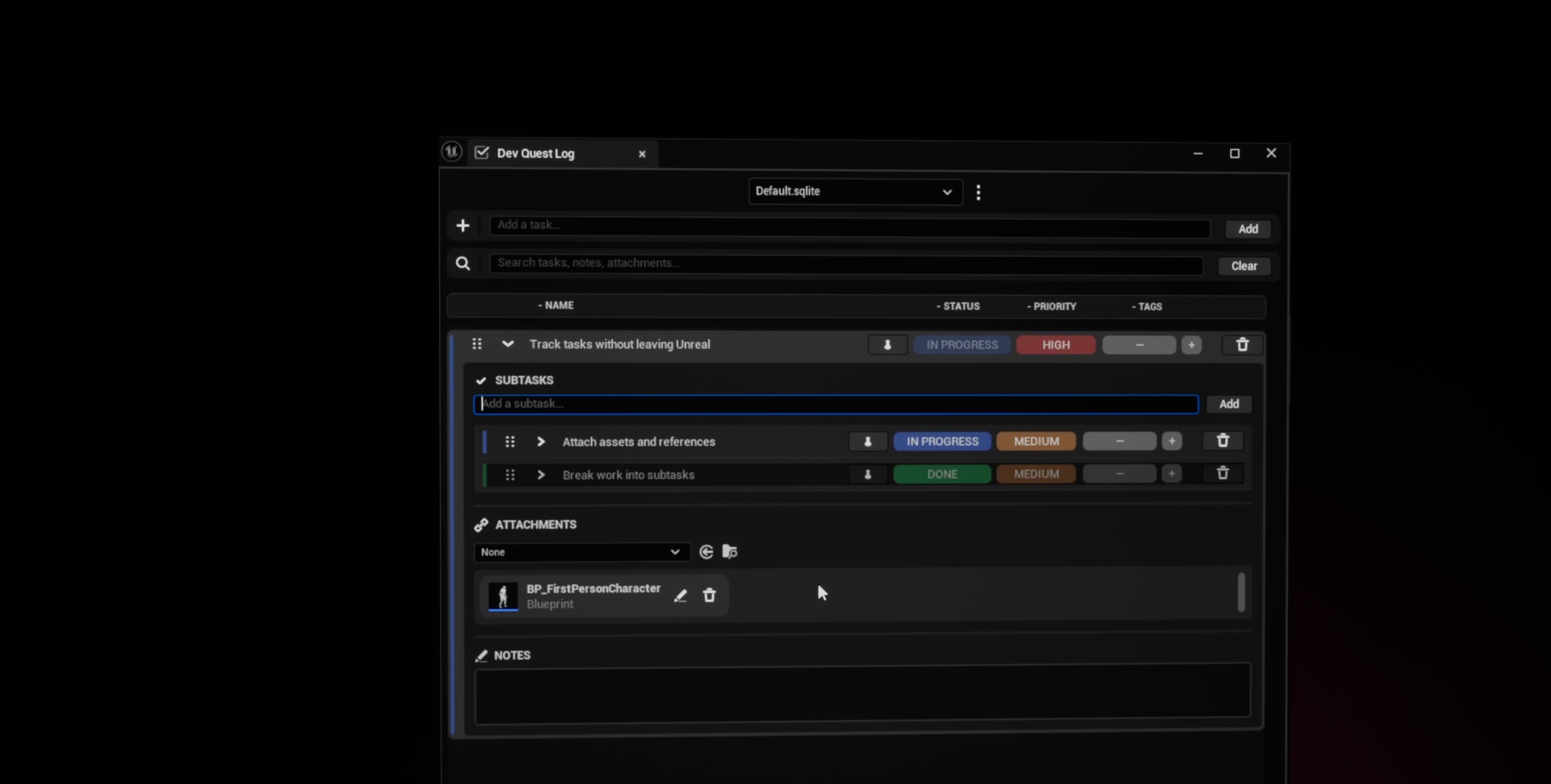The height and width of the screenshot is (784, 1551).
Task: Expand the Attach assets and references subtask
Action: point(541,442)
